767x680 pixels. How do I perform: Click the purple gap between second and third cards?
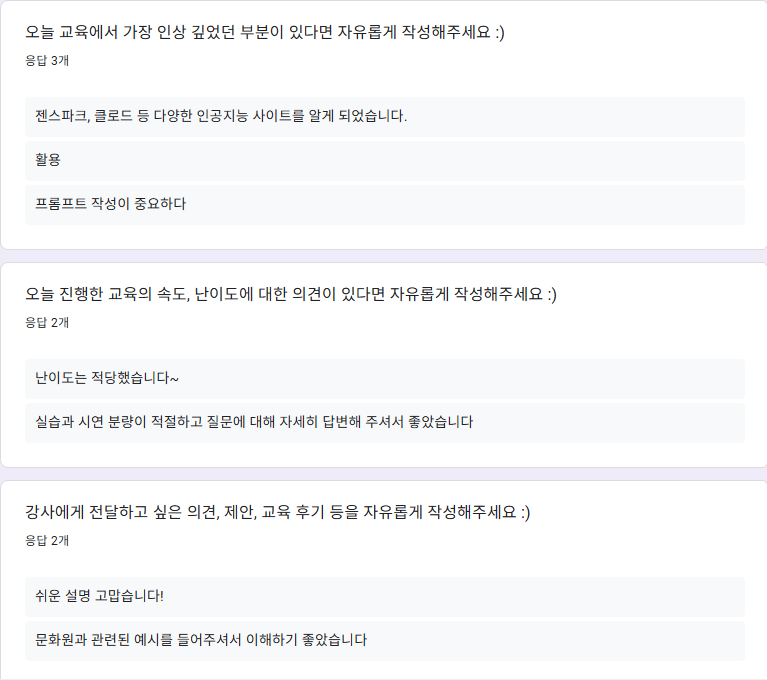[x=383, y=474]
